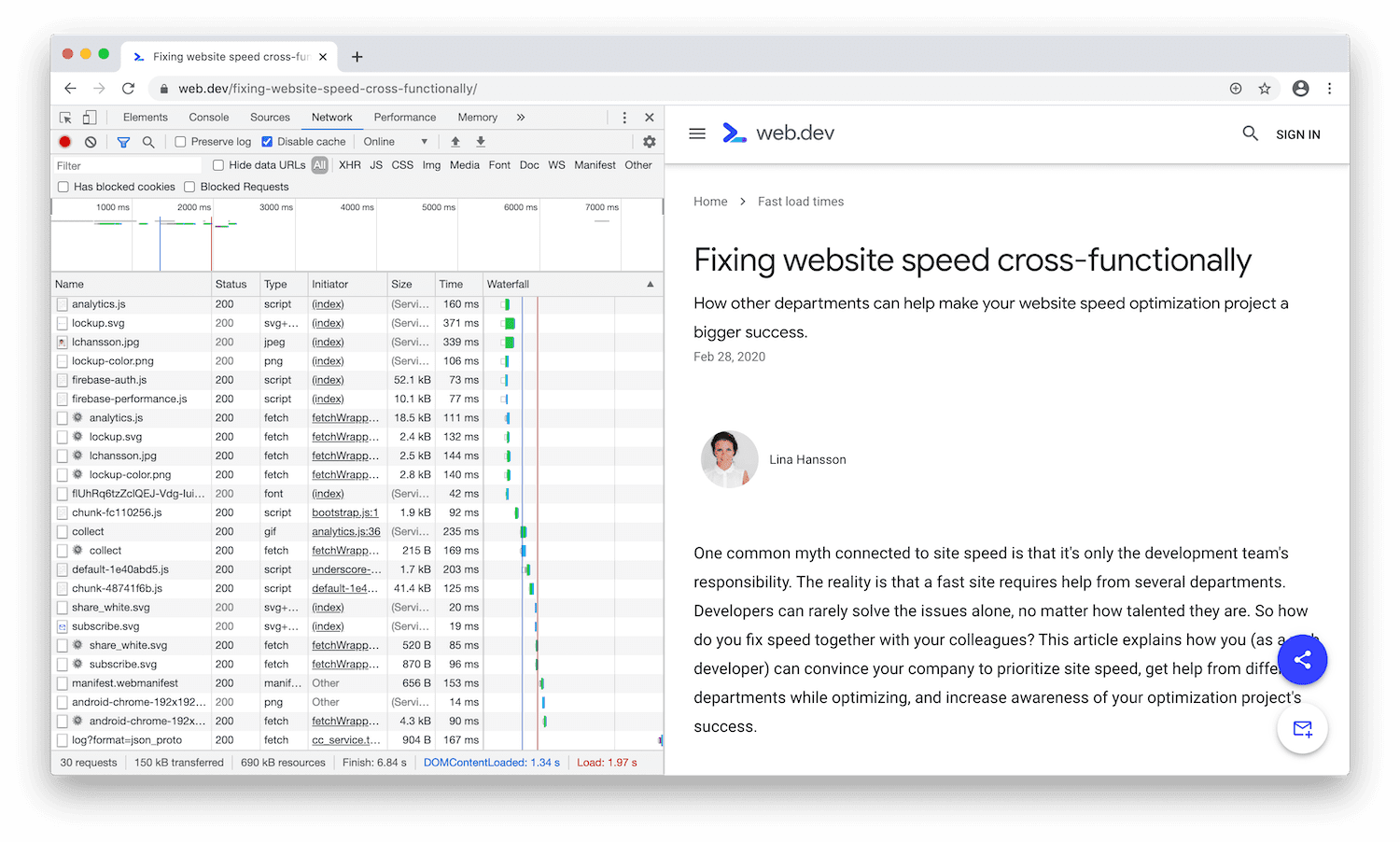Screen dimensions: 1400x842
Task: Open the network filter bar
Action: tap(122, 141)
